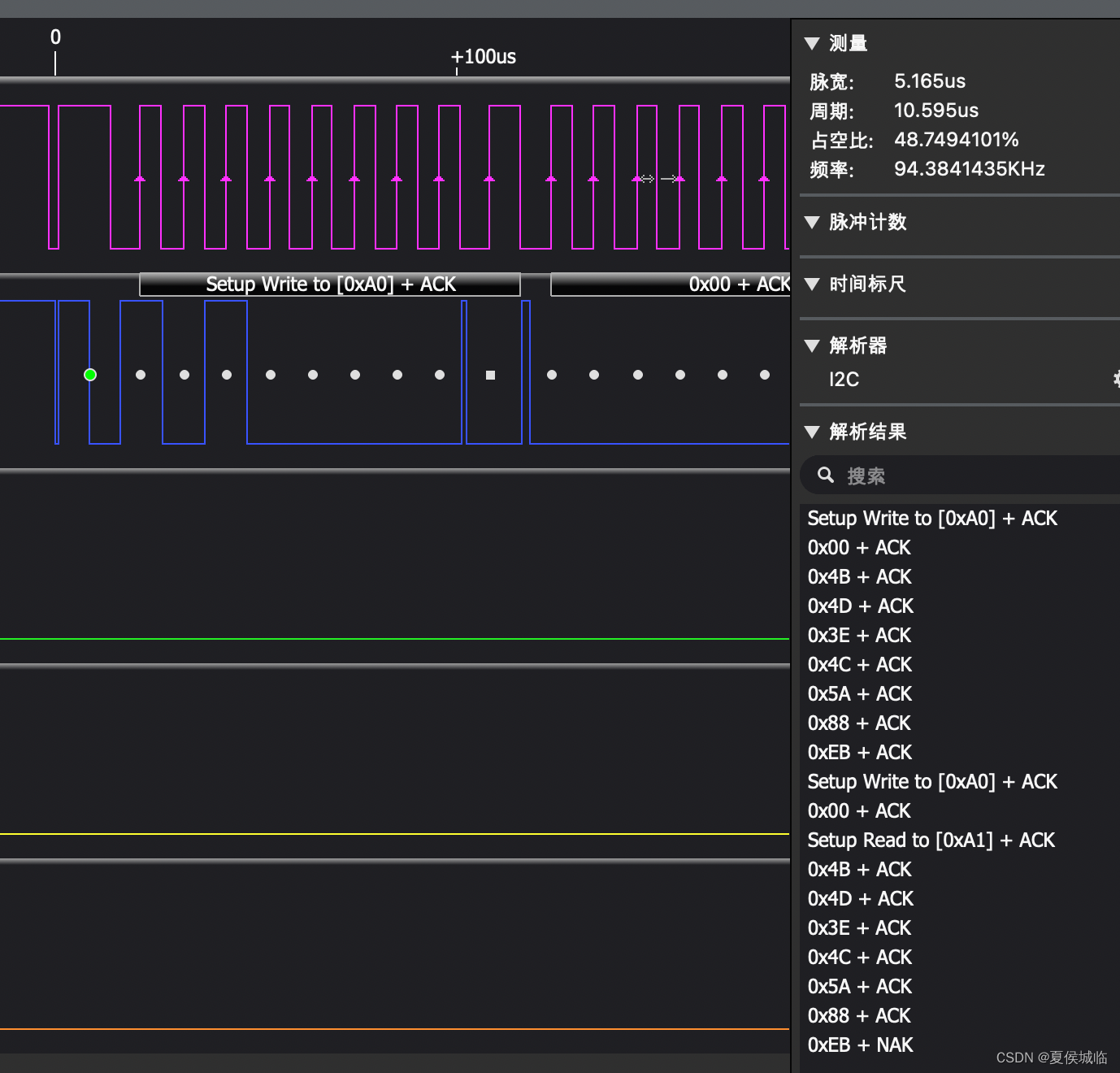Click the 'Setup Write to [0xA0] + ACK' waveform label
Viewport: 1120px width, 1073px height.
(x=330, y=285)
